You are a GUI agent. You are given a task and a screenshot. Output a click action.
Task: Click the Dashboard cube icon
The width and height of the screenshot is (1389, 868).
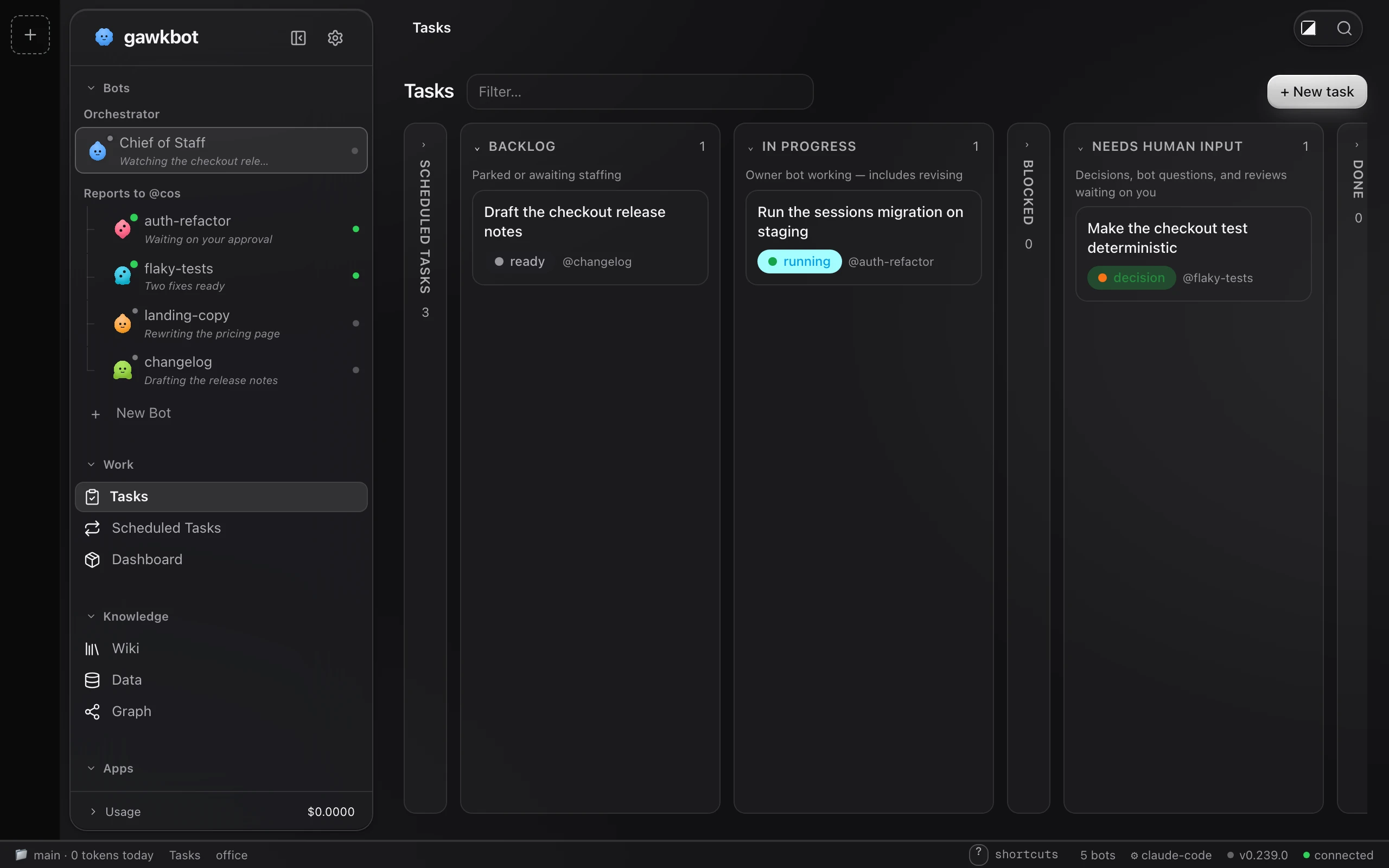point(92,560)
